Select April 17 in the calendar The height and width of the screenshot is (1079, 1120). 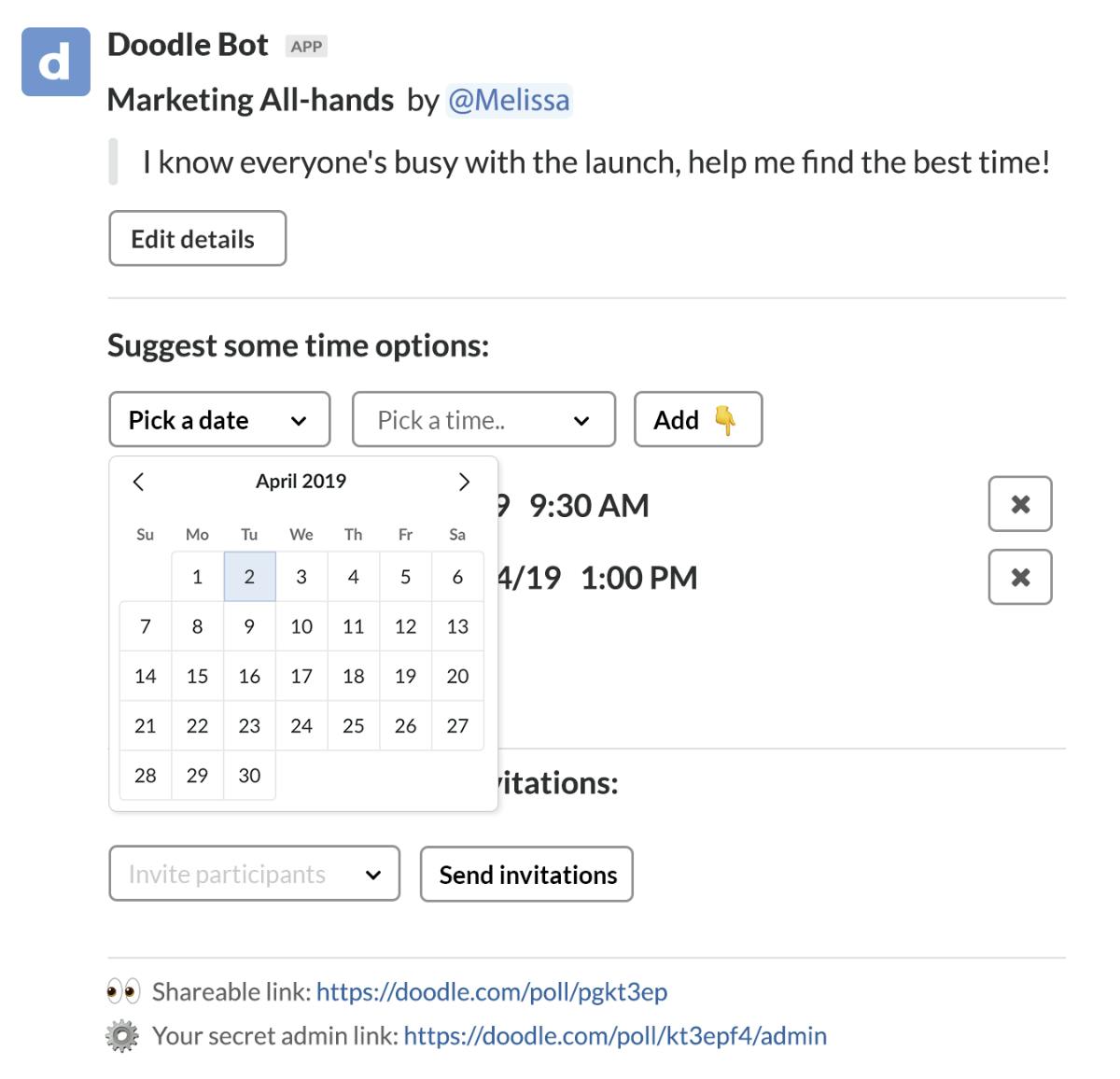(x=301, y=676)
